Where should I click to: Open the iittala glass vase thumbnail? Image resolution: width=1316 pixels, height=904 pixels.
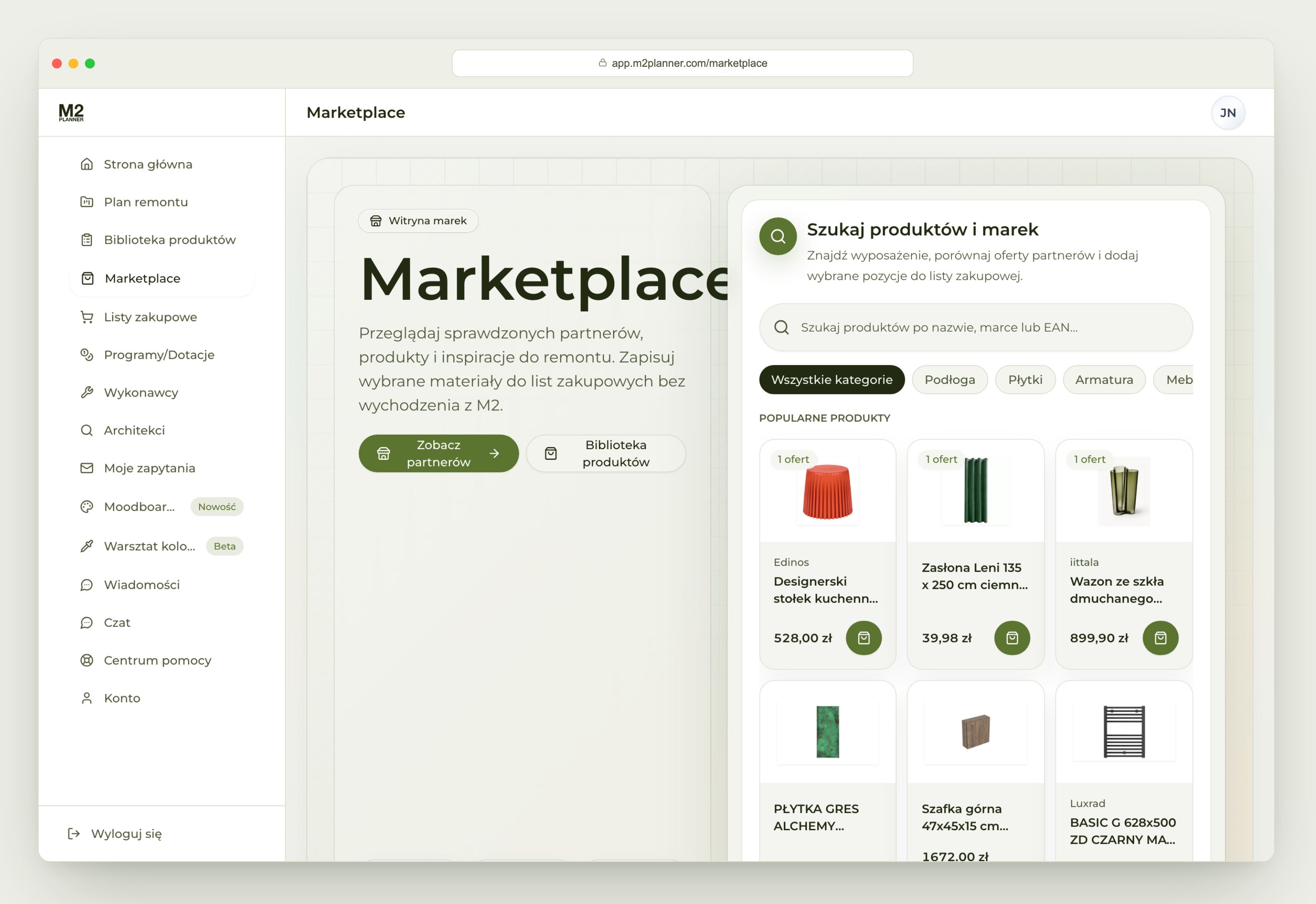1124,490
